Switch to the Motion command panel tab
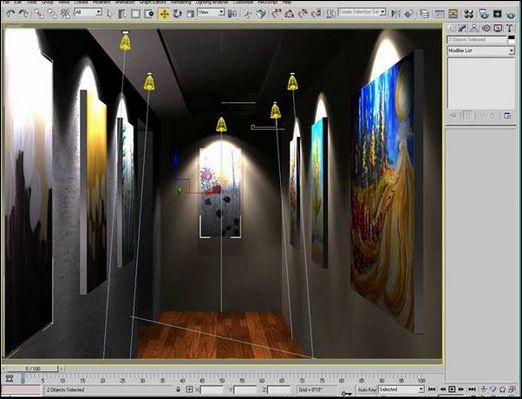The height and width of the screenshot is (399, 522). pos(486,28)
